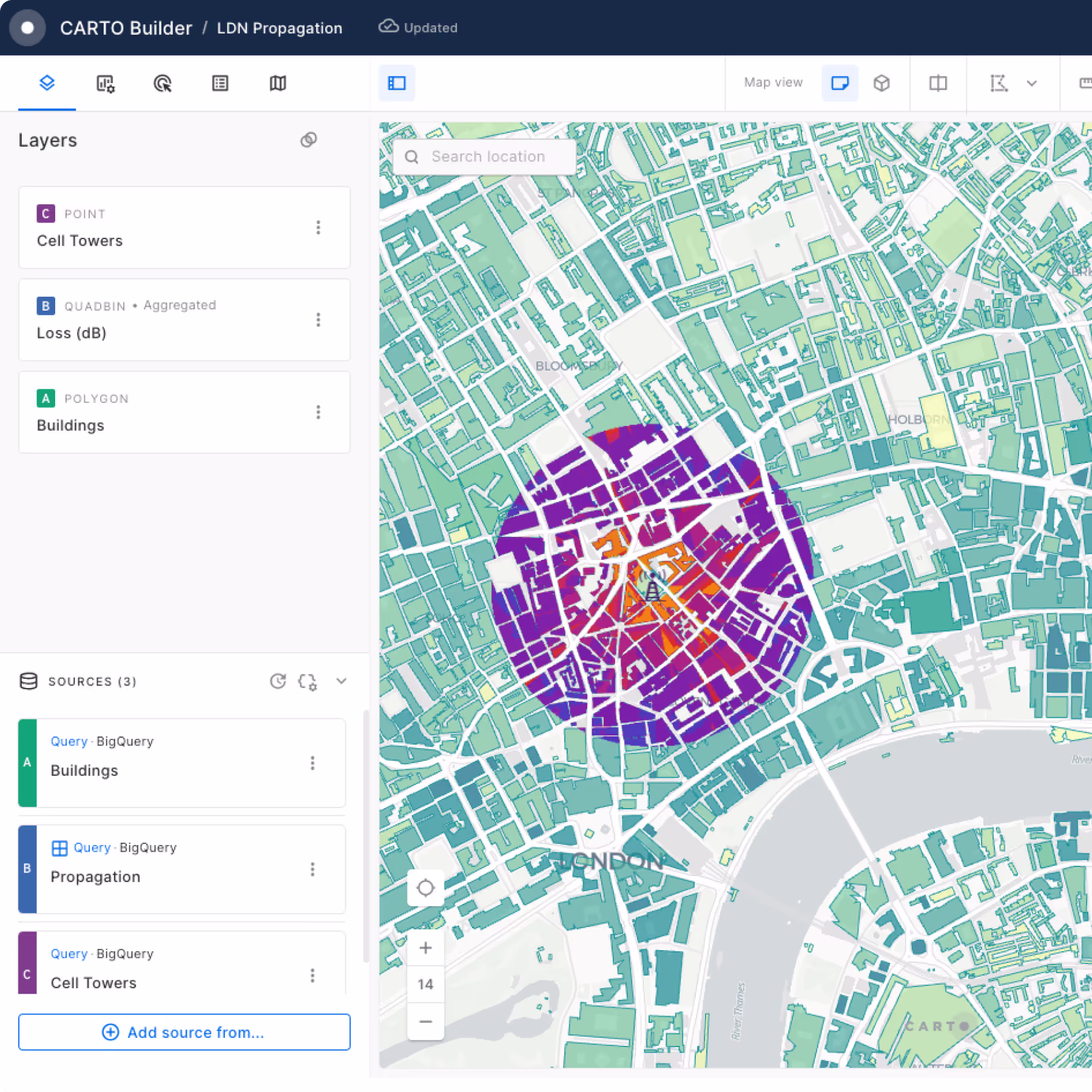Click the link layers icon beside Layers
The height and width of the screenshot is (1092, 1092).
[x=309, y=140]
